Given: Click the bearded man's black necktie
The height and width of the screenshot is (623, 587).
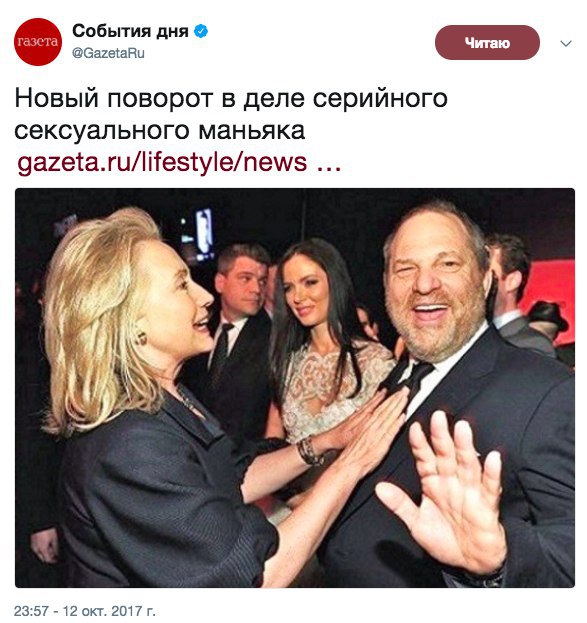Looking at the screenshot, I should (415, 379).
